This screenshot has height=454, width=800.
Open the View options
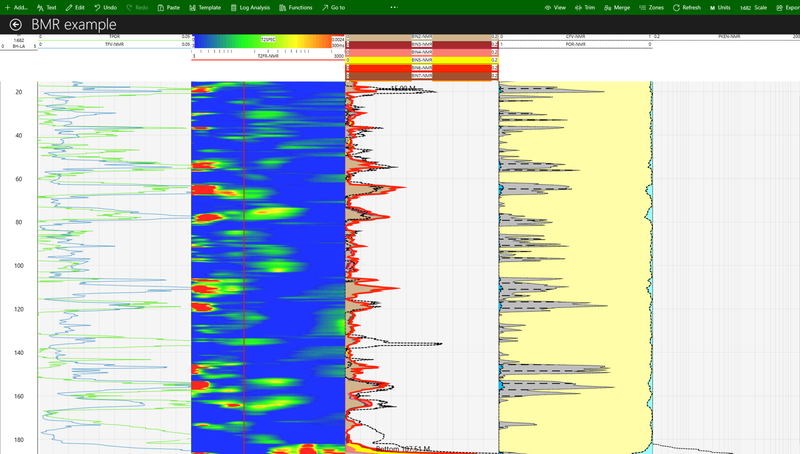[x=555, y=8]
